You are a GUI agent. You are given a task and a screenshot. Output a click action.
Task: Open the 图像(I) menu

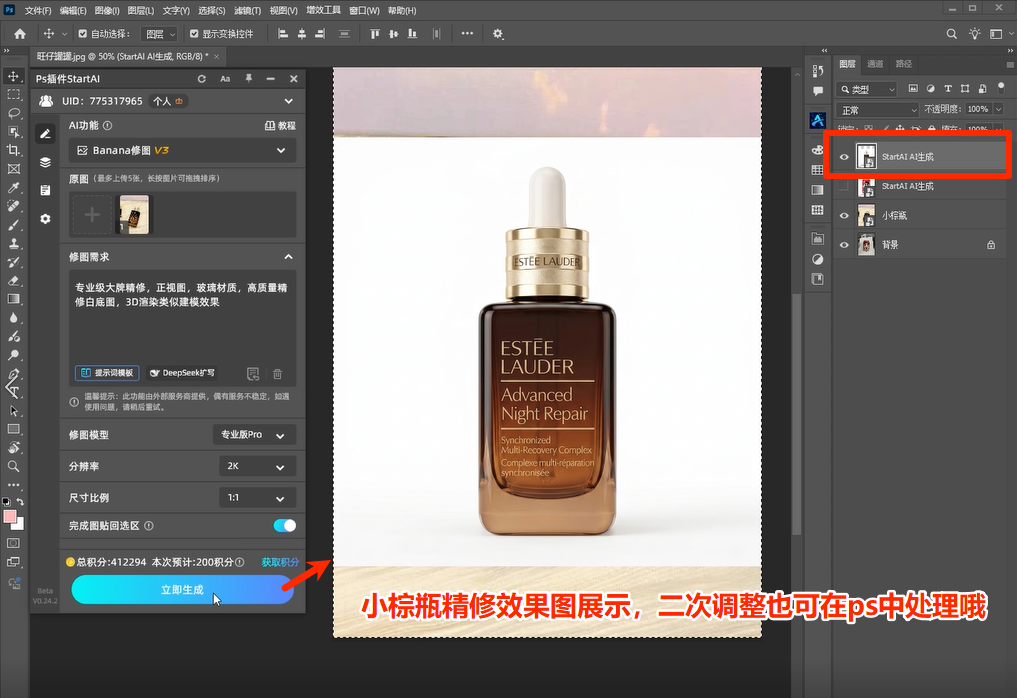click(107, 10)
